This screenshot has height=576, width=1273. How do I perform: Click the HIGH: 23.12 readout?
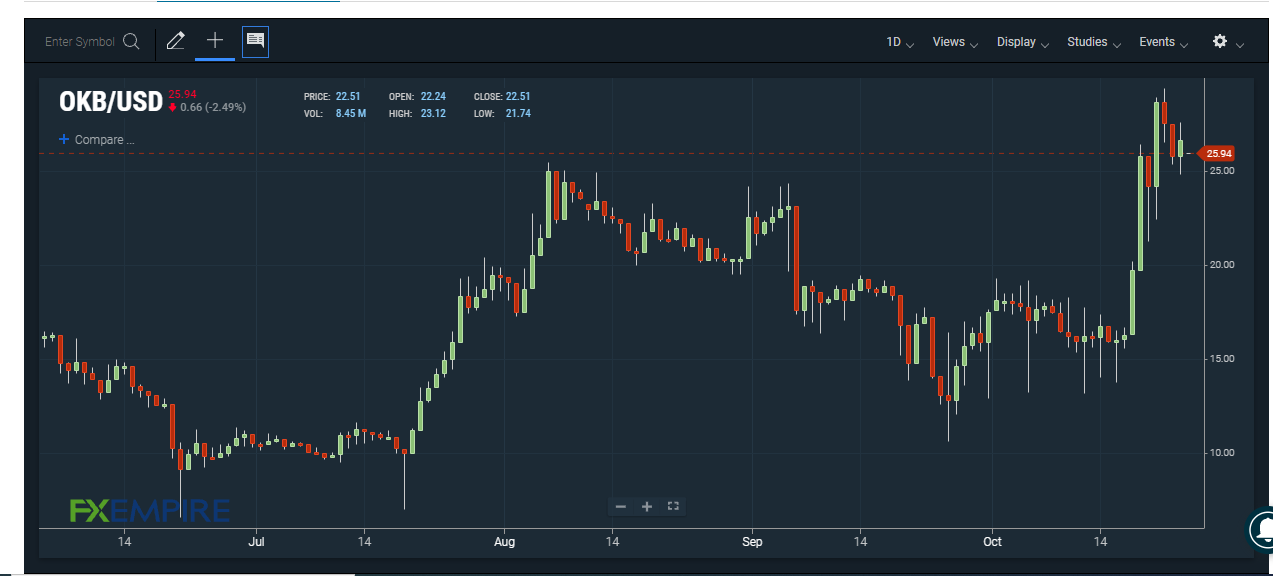[417, 114]
